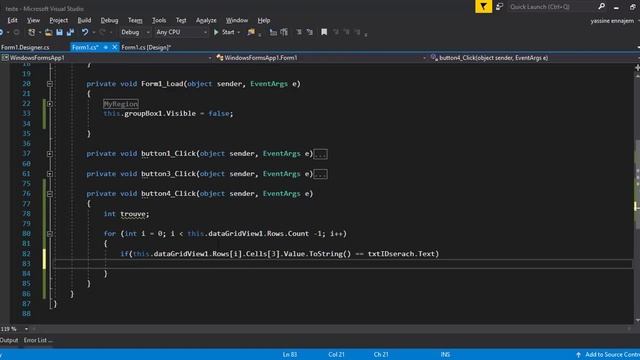640x360 pixels.
Task: Open the Debug menu
Action: point(109,20)
